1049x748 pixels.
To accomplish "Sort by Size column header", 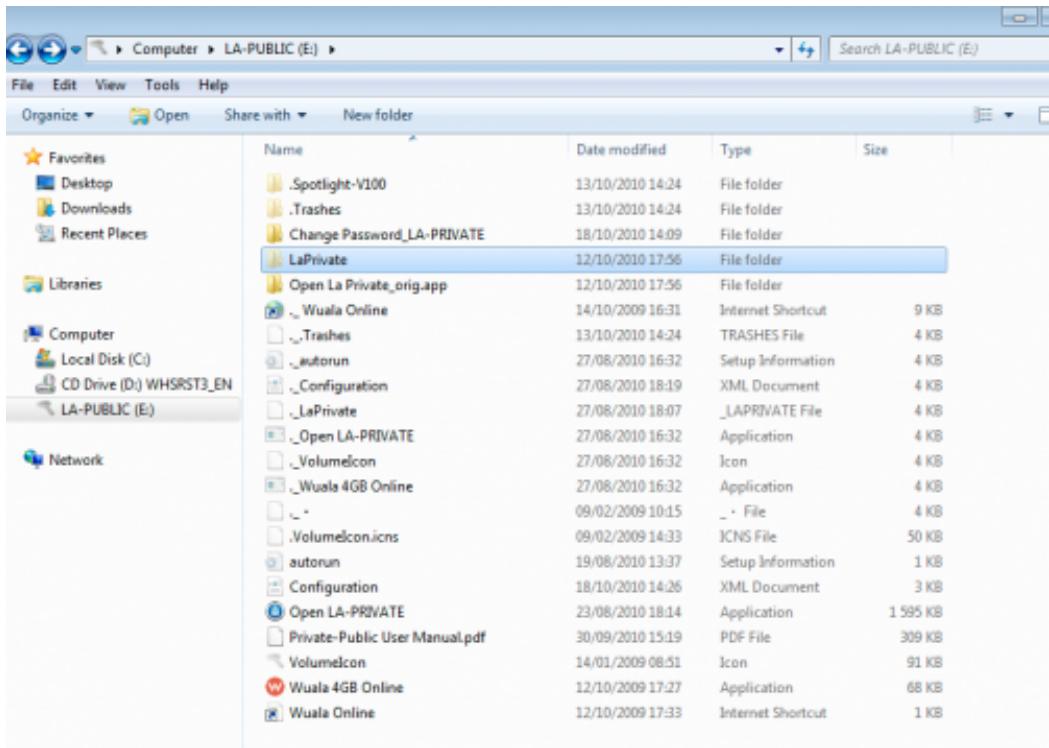I will (875, 150).
